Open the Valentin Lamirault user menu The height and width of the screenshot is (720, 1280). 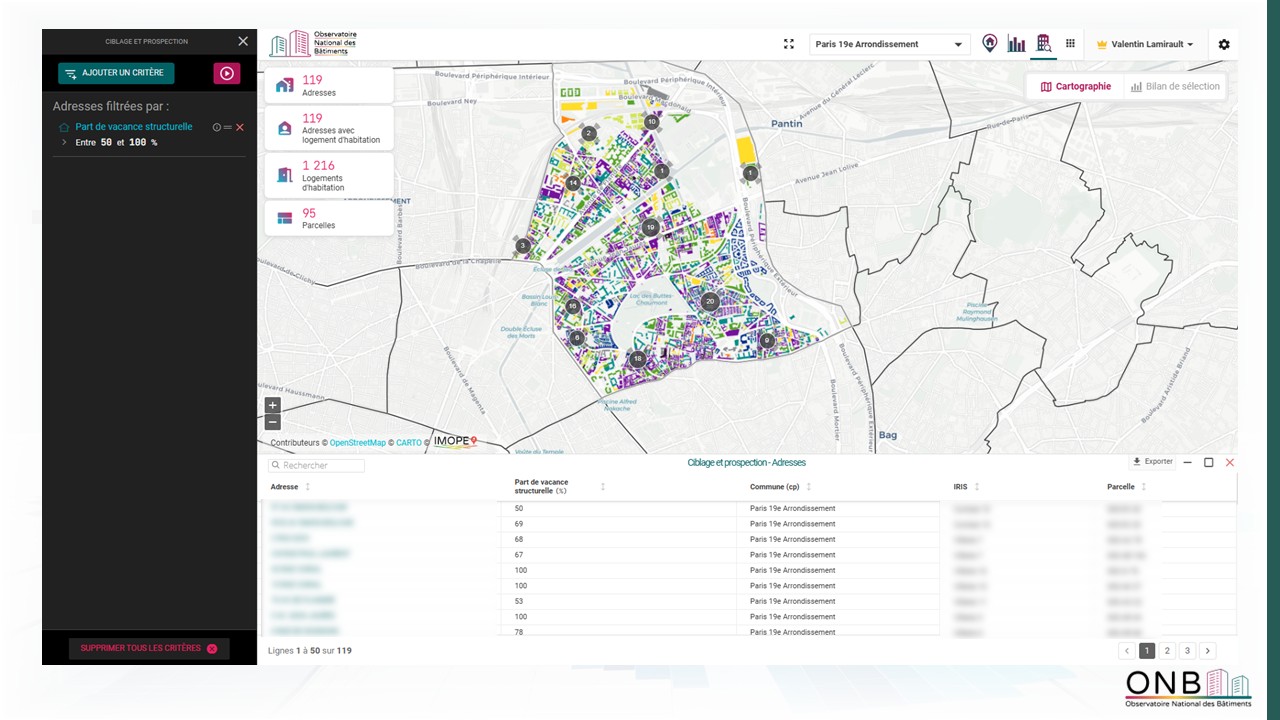pos(1145,44)
